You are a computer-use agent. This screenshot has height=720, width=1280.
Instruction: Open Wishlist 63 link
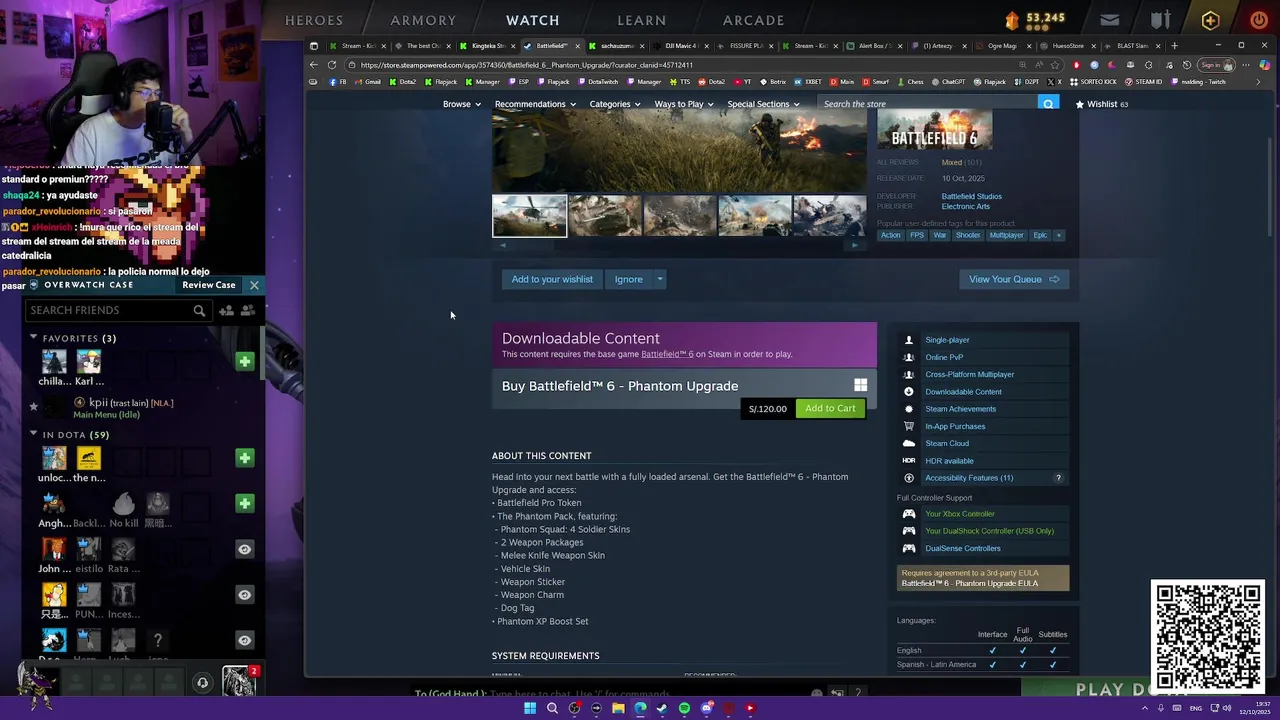point(1101,104)
